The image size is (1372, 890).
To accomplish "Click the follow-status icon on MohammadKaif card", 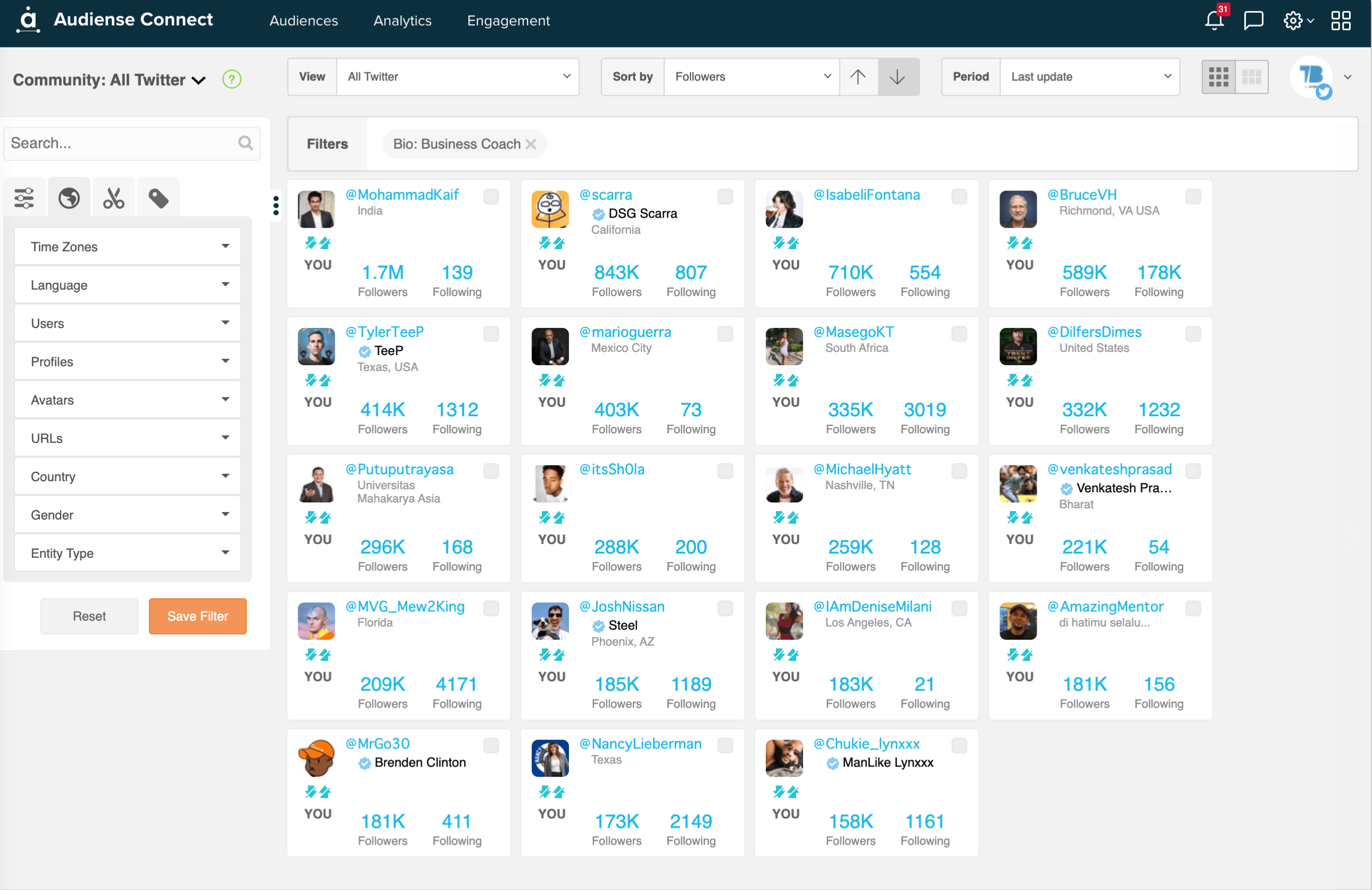I will (x=318, y=243).
